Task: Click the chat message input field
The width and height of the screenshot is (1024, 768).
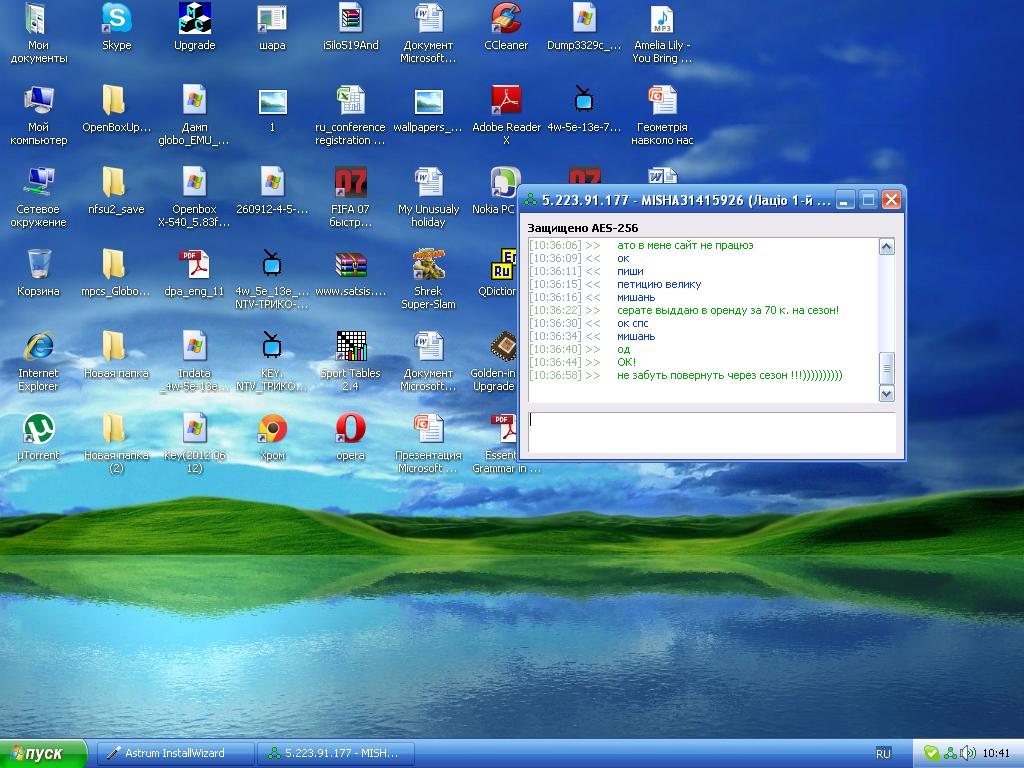Action: coord(711,432)
